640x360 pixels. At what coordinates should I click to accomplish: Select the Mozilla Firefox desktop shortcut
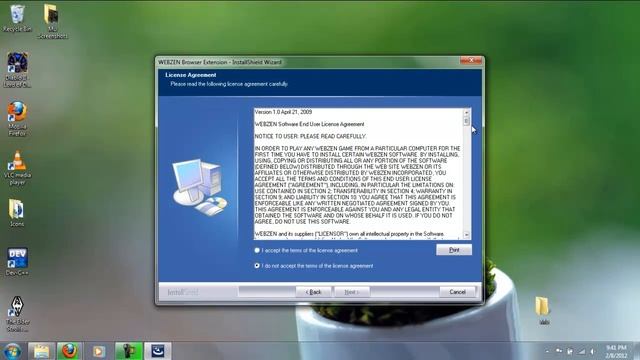[17, 119]
